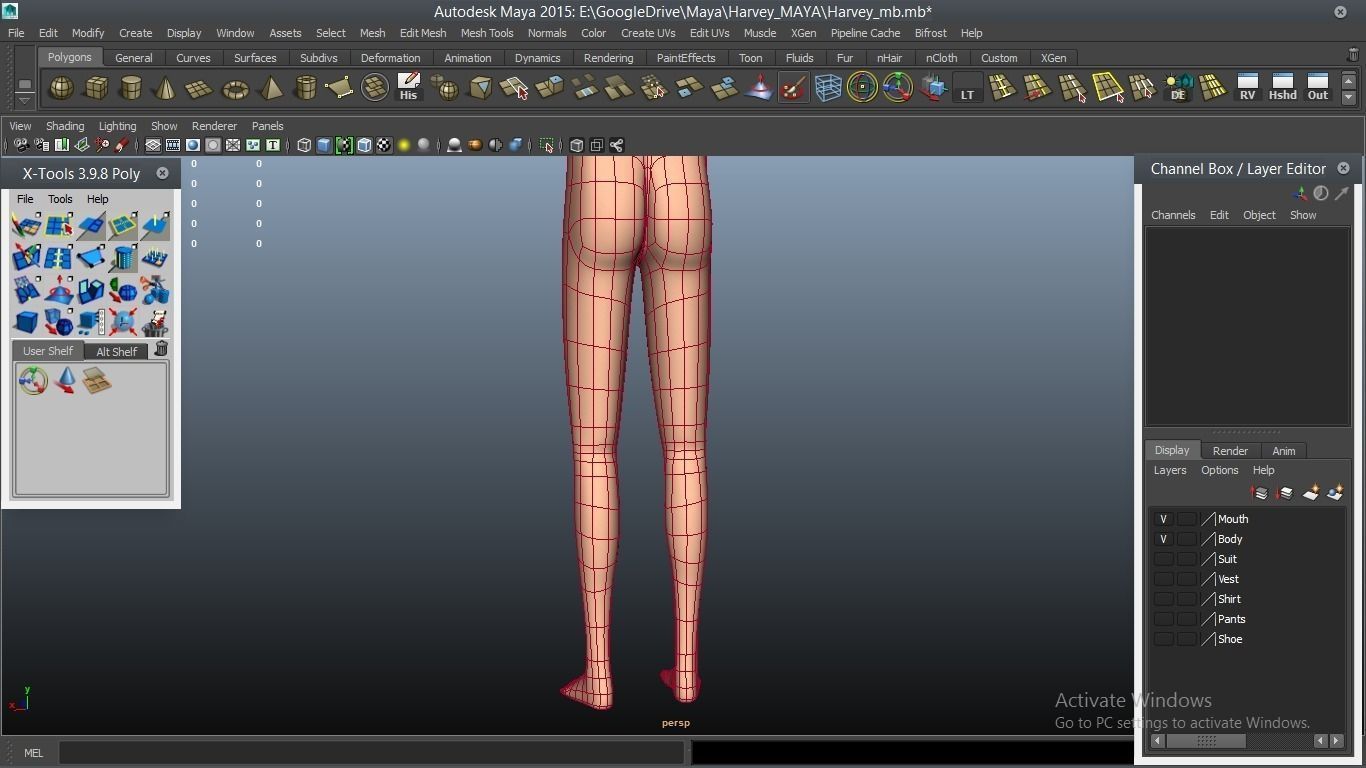Open the Edit Mesh menu
The height and width of the screenshot is (768, 1366).
[x=423, y=33]
